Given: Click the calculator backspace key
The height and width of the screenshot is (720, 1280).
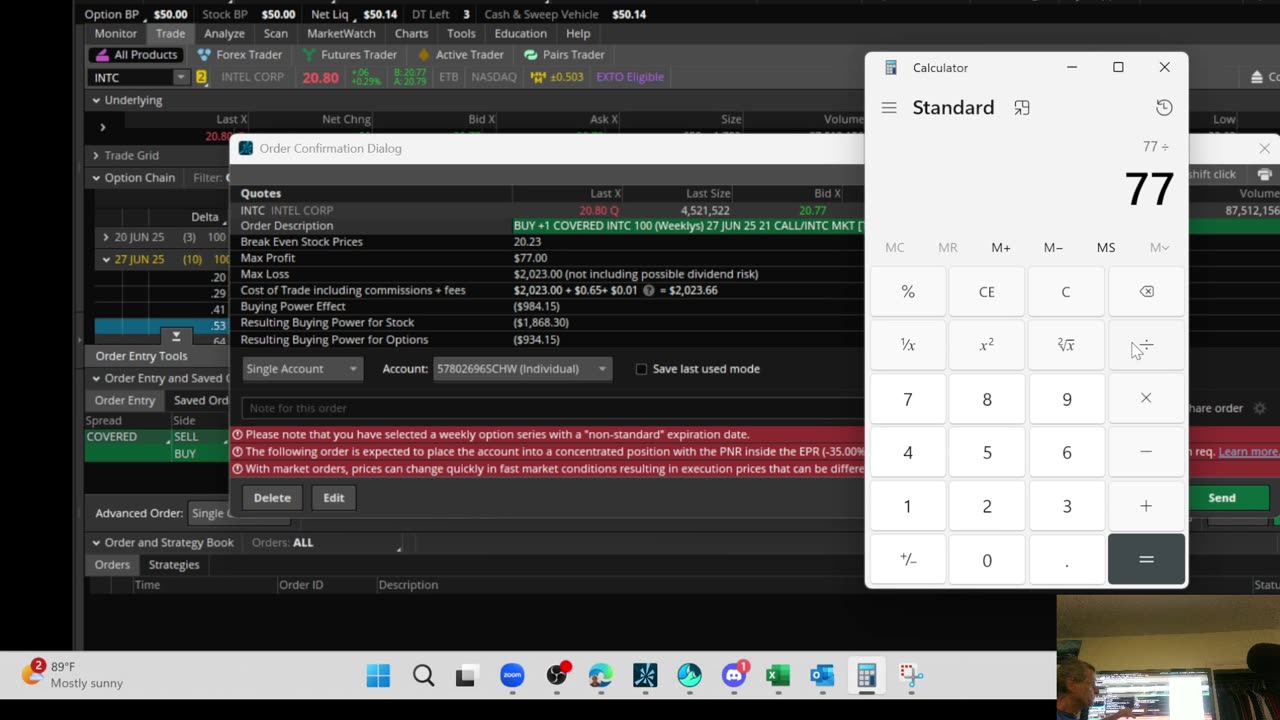Looking at the screenshot, I should click(x=1146, y=292).
